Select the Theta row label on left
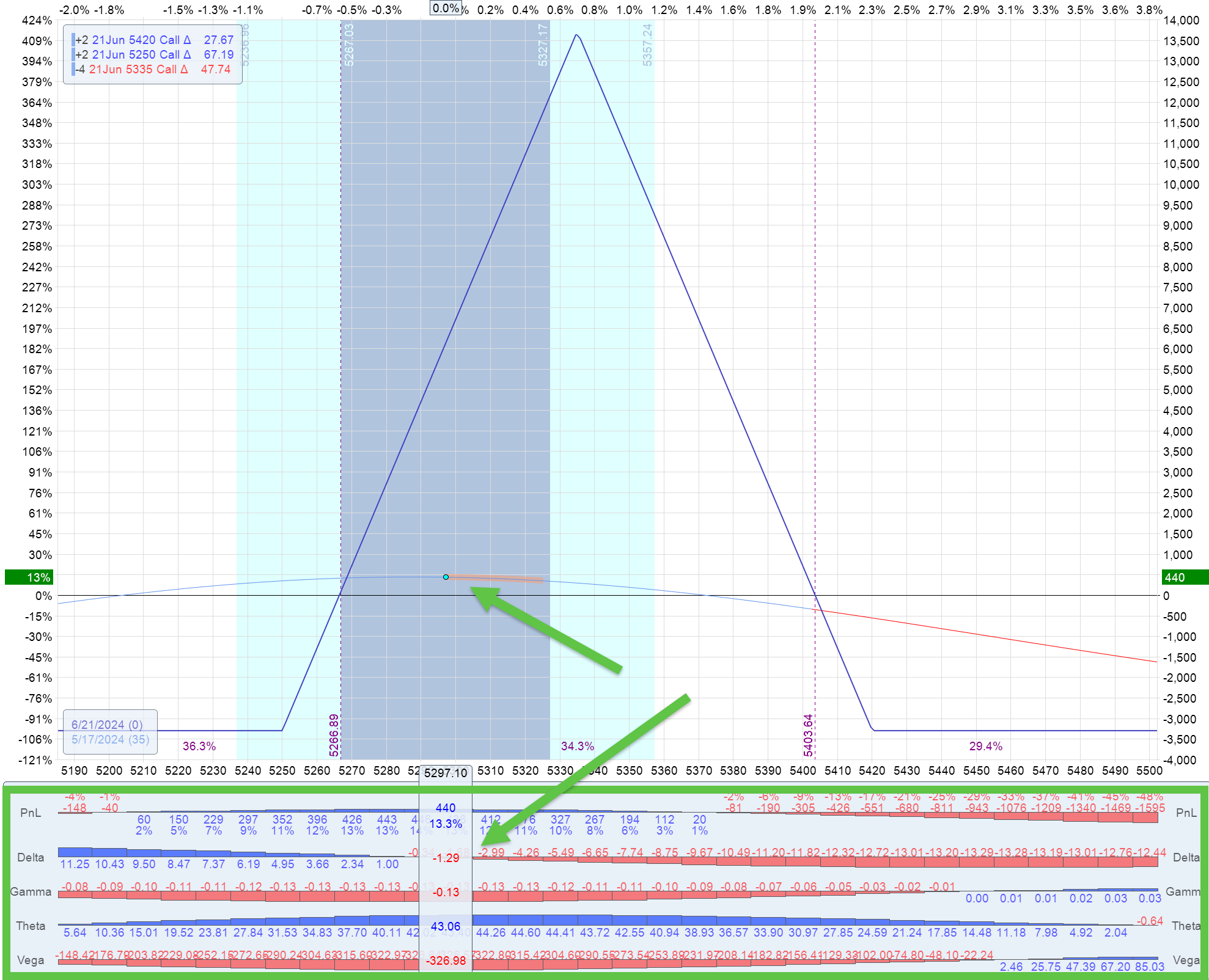 pos(31,926)
